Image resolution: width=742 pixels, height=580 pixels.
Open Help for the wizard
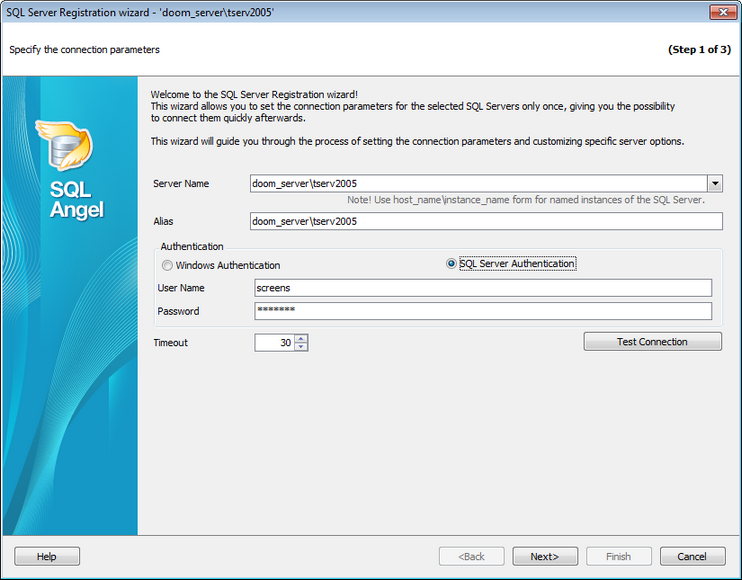click(x=47, y=556)
